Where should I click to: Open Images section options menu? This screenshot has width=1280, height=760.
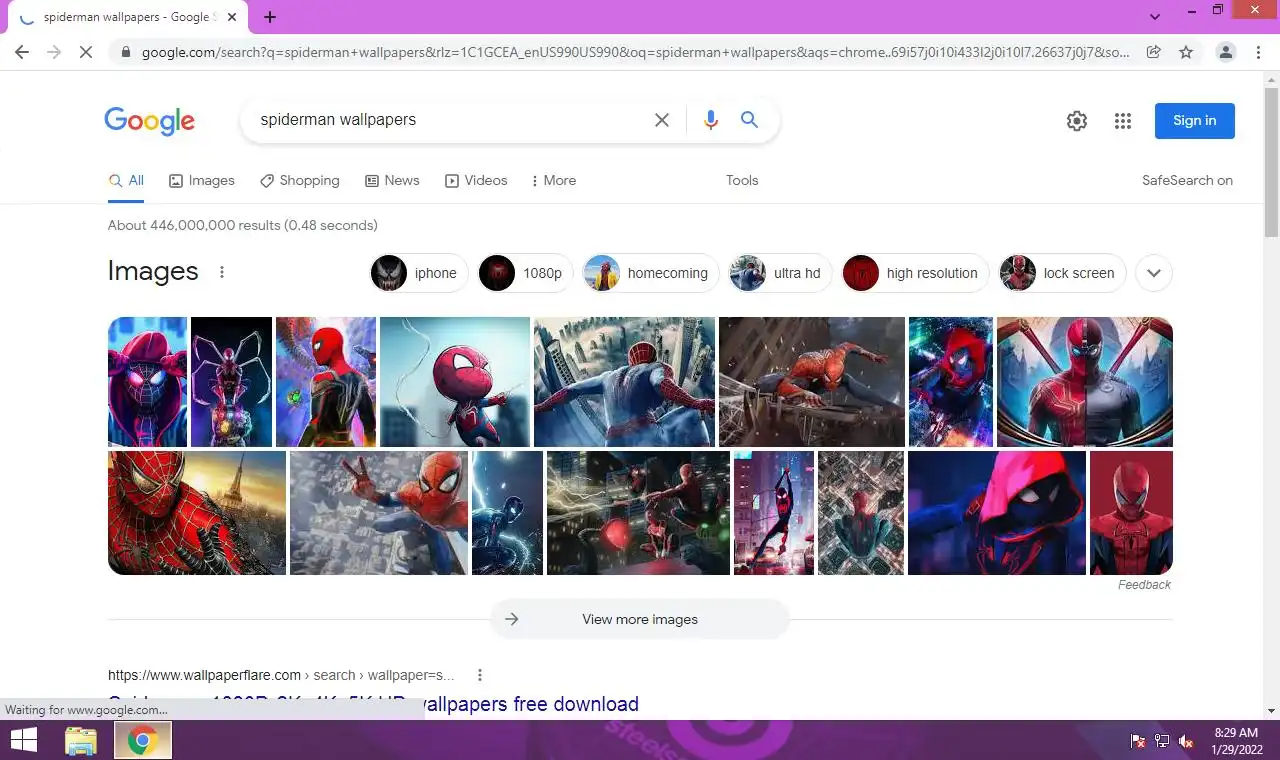coord(222,272)
